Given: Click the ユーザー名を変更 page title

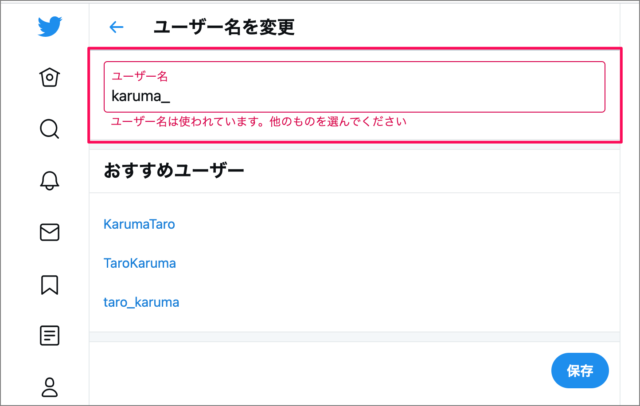Looking at the screenshot, I should point(223,28).
